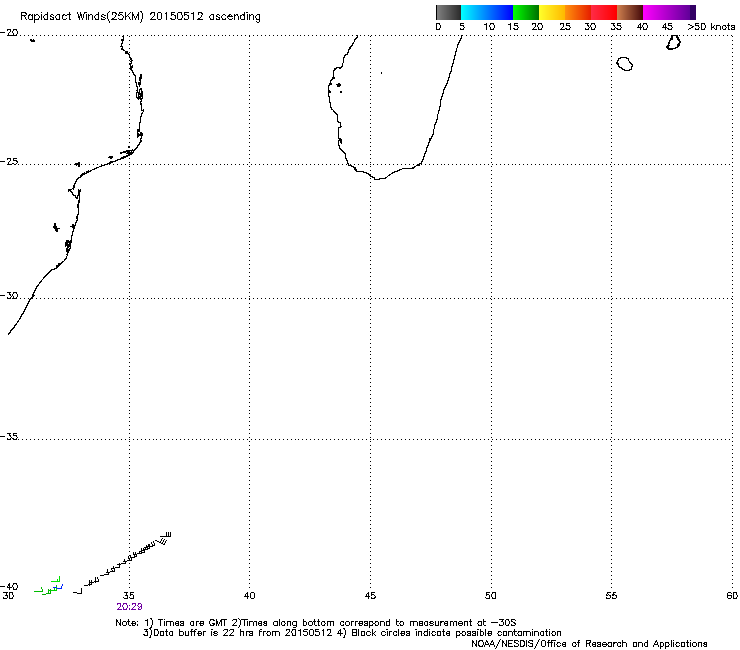Click legend scale value '0'

click(438, 27)
